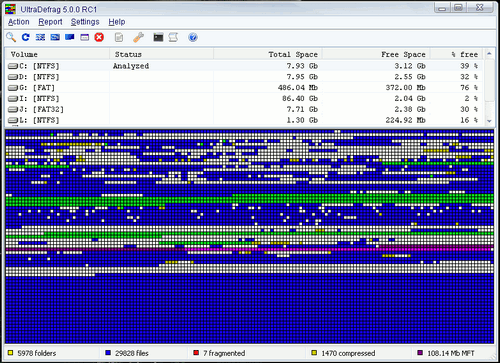Viewport: 500px width, 363px height.
Task: Close the UltraDefrag window
Action: point(480,8)
